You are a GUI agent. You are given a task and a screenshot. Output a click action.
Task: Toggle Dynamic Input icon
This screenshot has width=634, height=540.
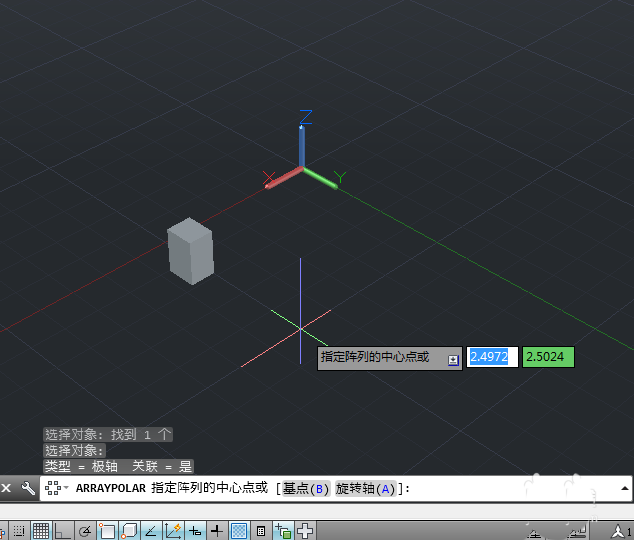coord(195,531)
